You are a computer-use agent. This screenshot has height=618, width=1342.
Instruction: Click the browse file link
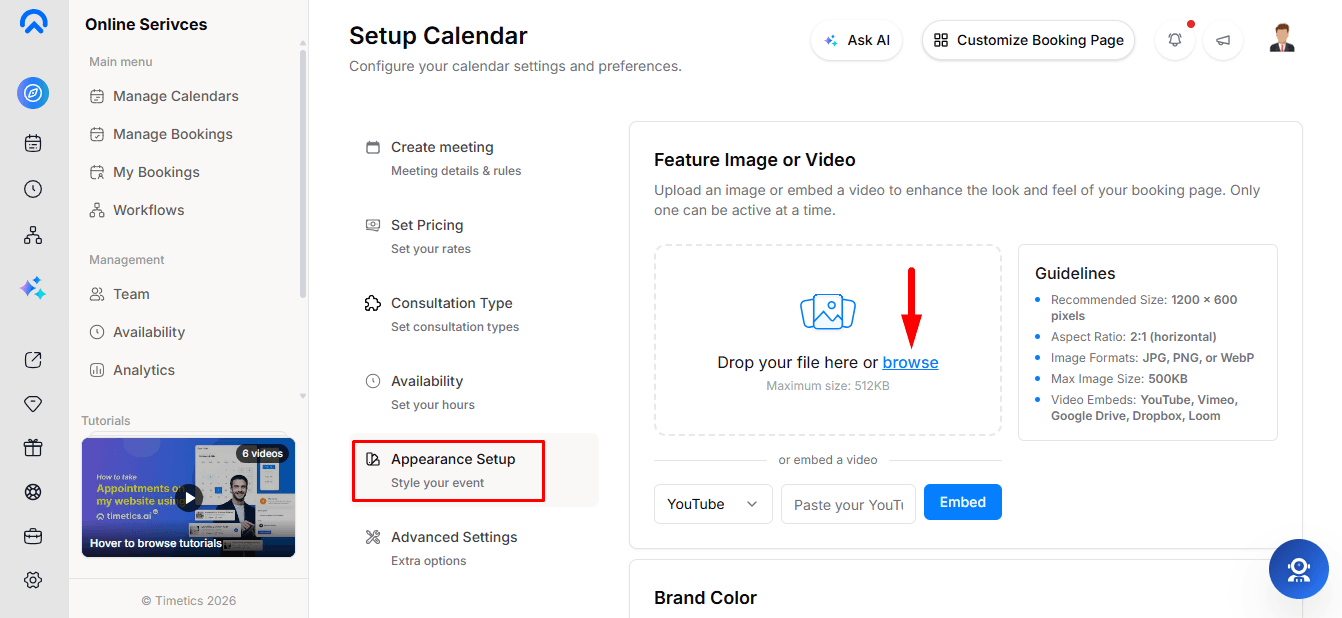(x=910, y=362)
